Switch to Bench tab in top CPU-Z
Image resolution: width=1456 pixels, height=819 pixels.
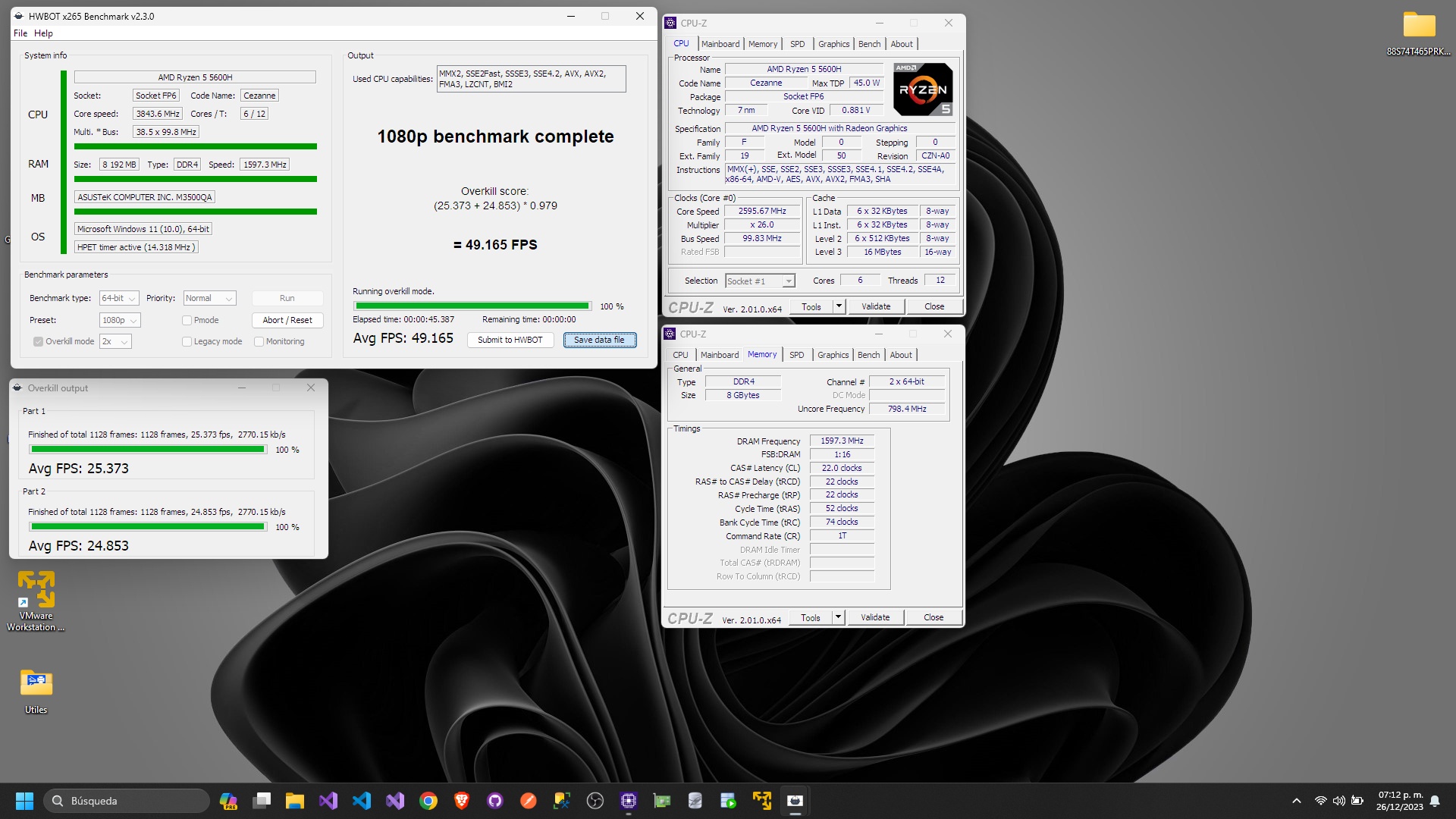tap(869, 44)
